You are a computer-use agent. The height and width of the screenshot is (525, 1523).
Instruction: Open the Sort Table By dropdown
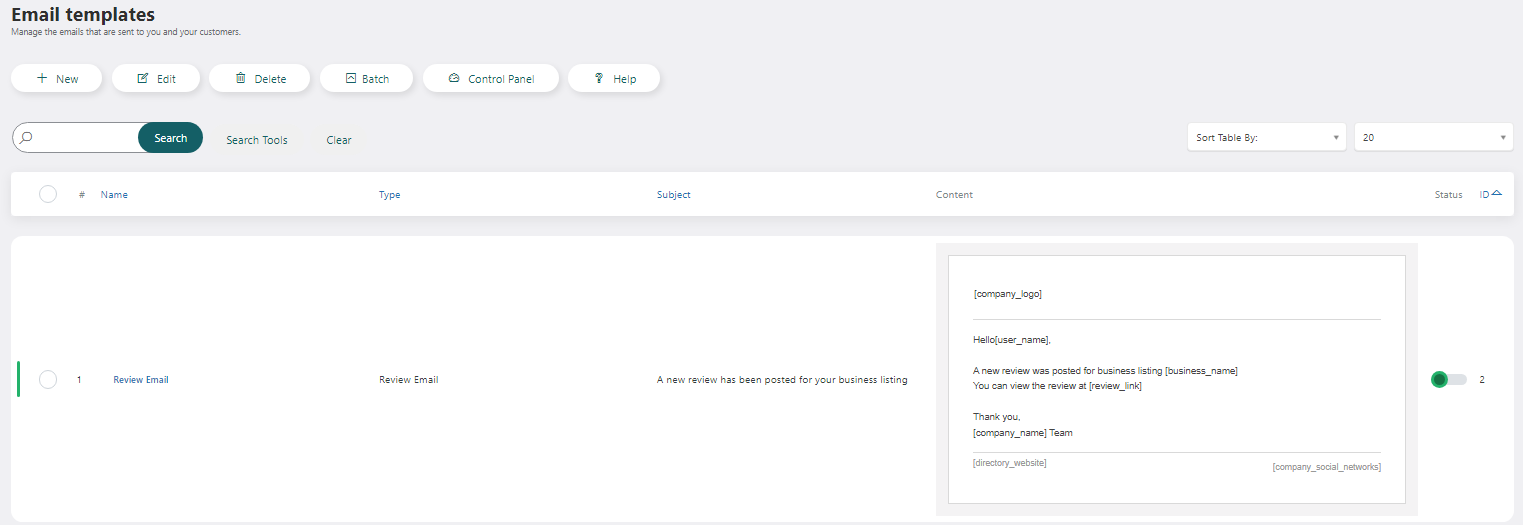[1266, 138]
